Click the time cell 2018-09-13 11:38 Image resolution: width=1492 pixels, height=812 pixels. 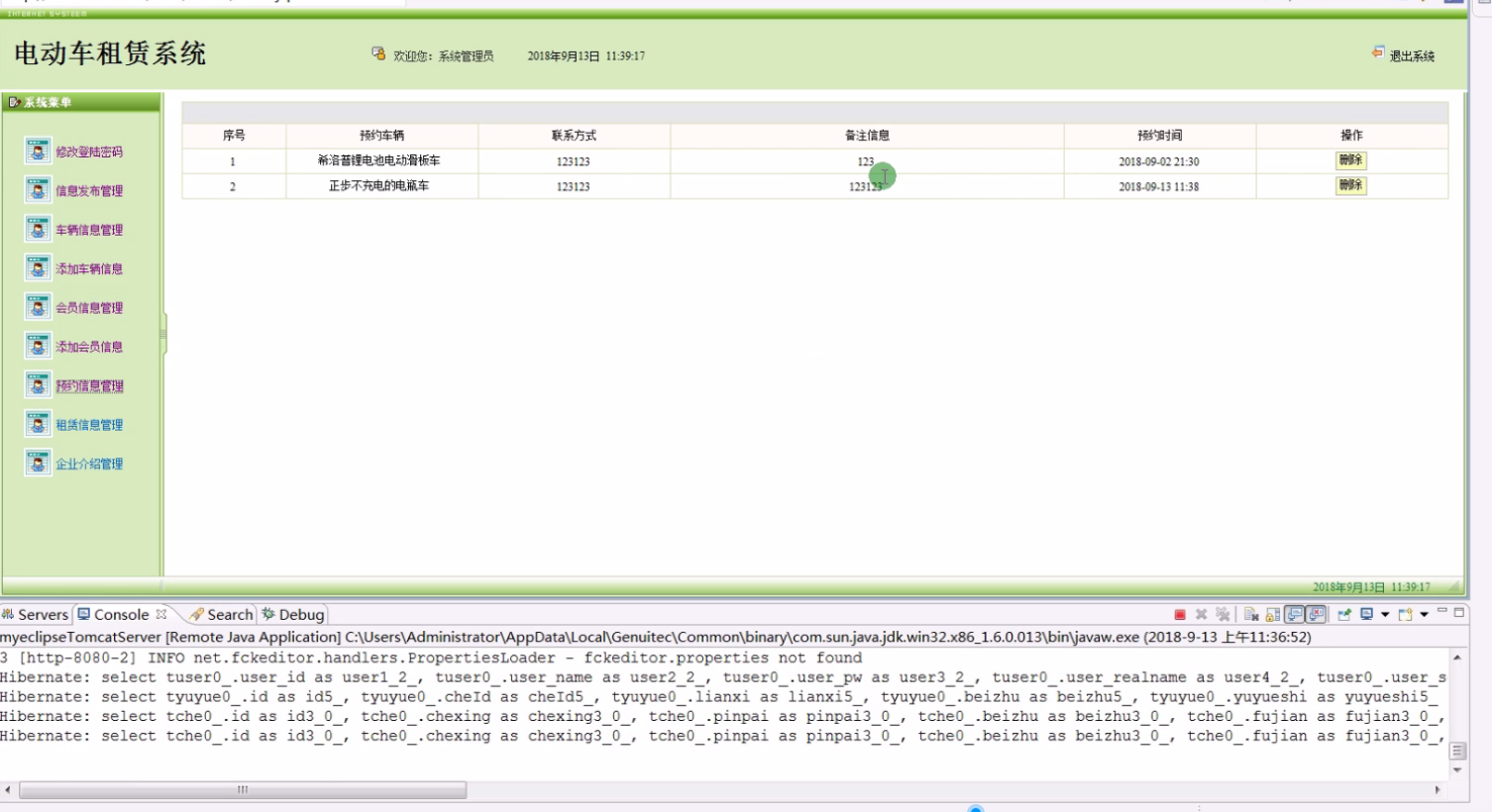click(x=1159, y=186)
